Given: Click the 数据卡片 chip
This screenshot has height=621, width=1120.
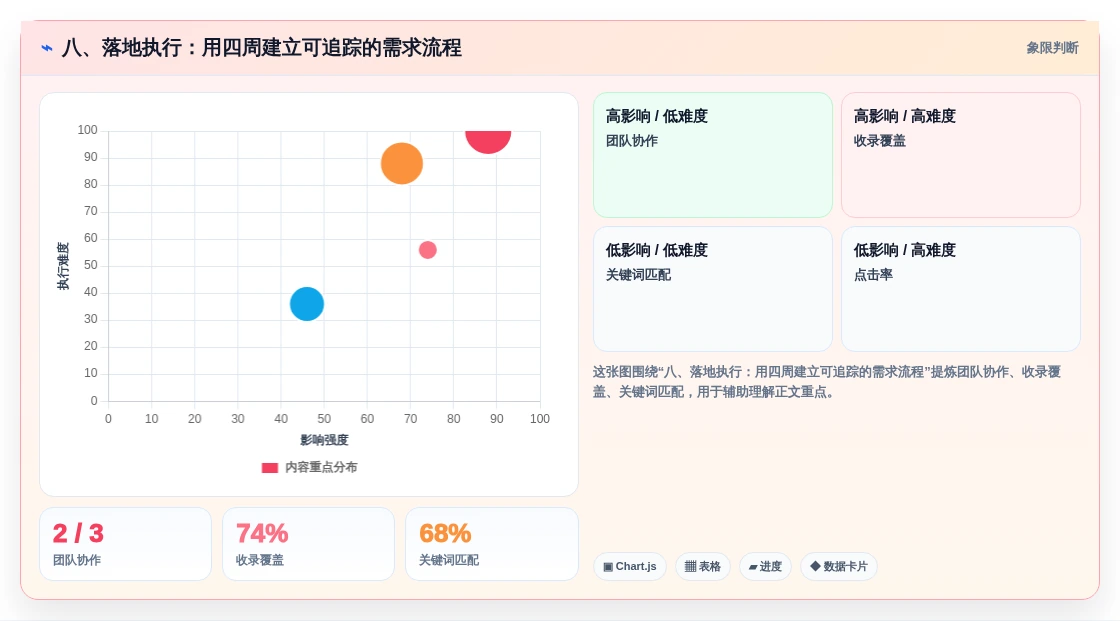Looking at the screenshot, I should click(x=839, y=567).
